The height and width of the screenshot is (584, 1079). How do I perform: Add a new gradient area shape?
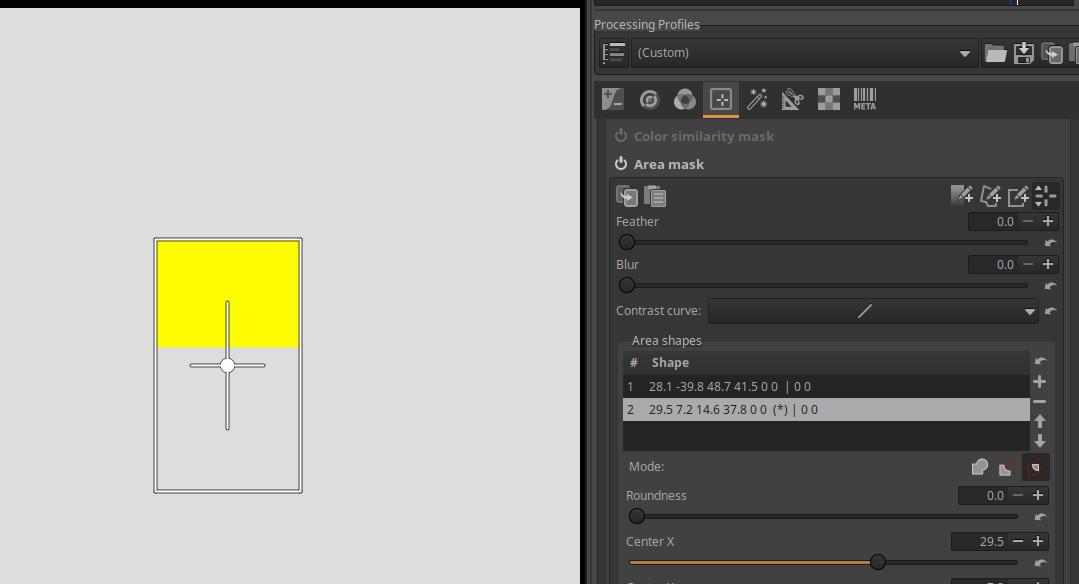click(962, 196)
